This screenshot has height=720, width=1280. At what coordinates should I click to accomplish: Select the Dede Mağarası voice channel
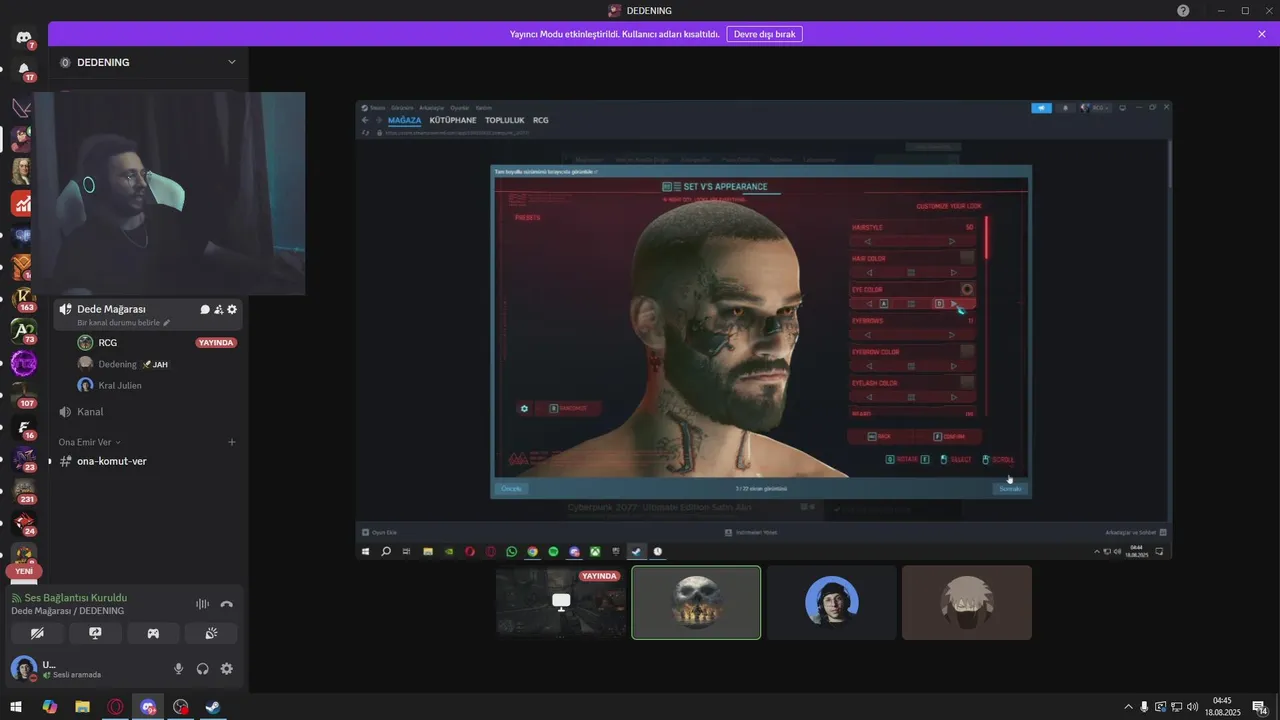(x=111, y=309)
